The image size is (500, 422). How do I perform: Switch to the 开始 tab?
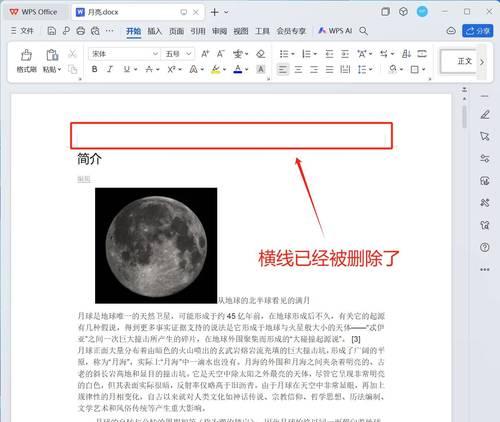click(133, 31)
